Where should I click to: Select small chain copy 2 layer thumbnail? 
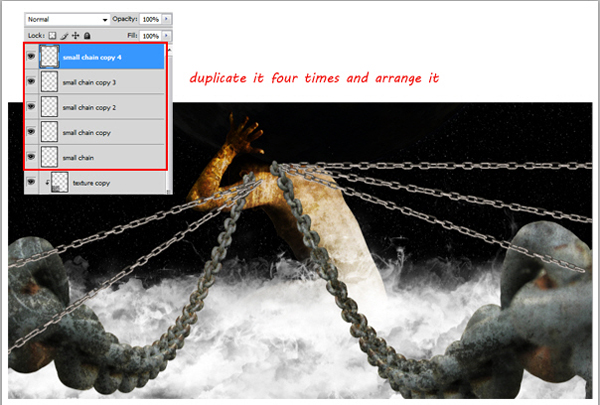[x=49, y=106]
